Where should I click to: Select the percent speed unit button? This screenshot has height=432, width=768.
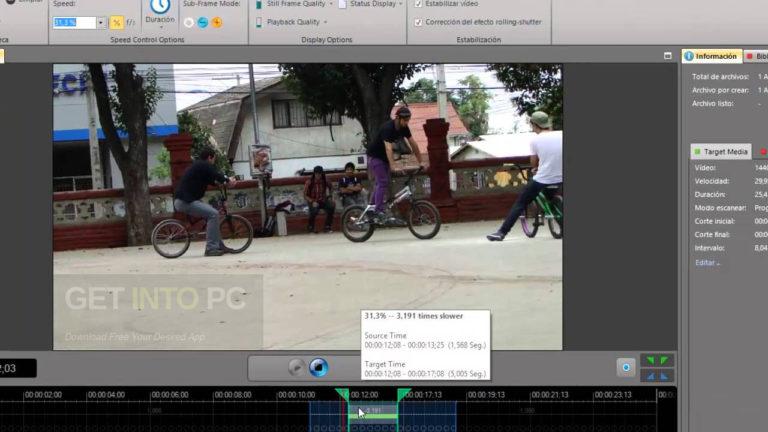tap(117, 23)
